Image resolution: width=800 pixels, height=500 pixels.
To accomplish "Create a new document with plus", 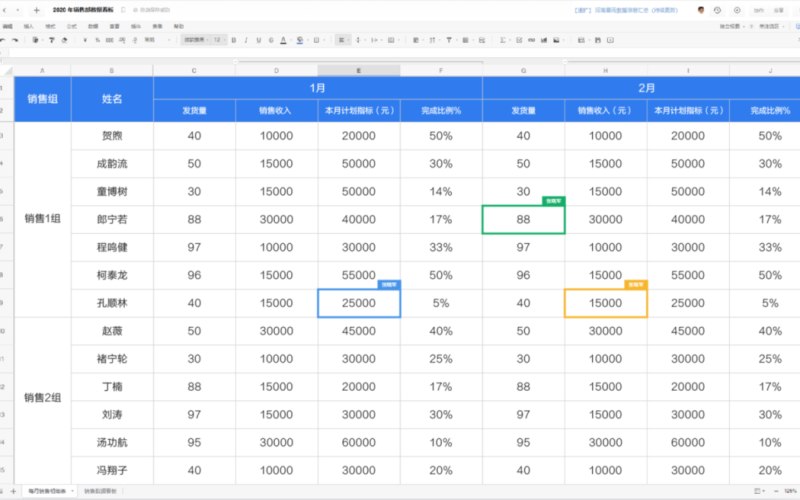I will [37, 10].
